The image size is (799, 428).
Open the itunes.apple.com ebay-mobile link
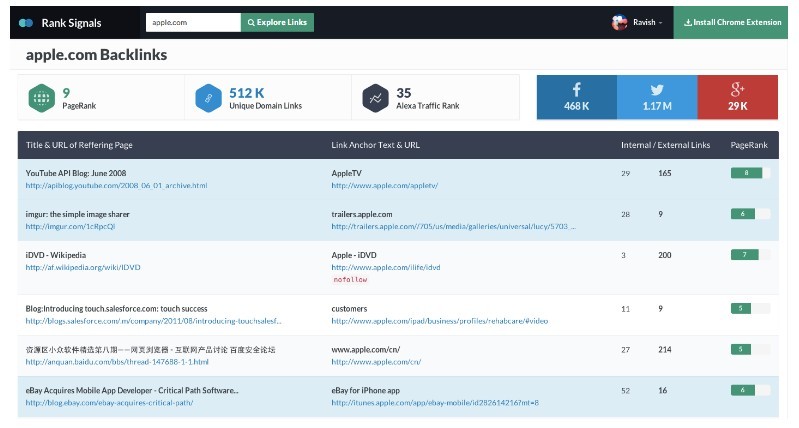tap(435, 403)
